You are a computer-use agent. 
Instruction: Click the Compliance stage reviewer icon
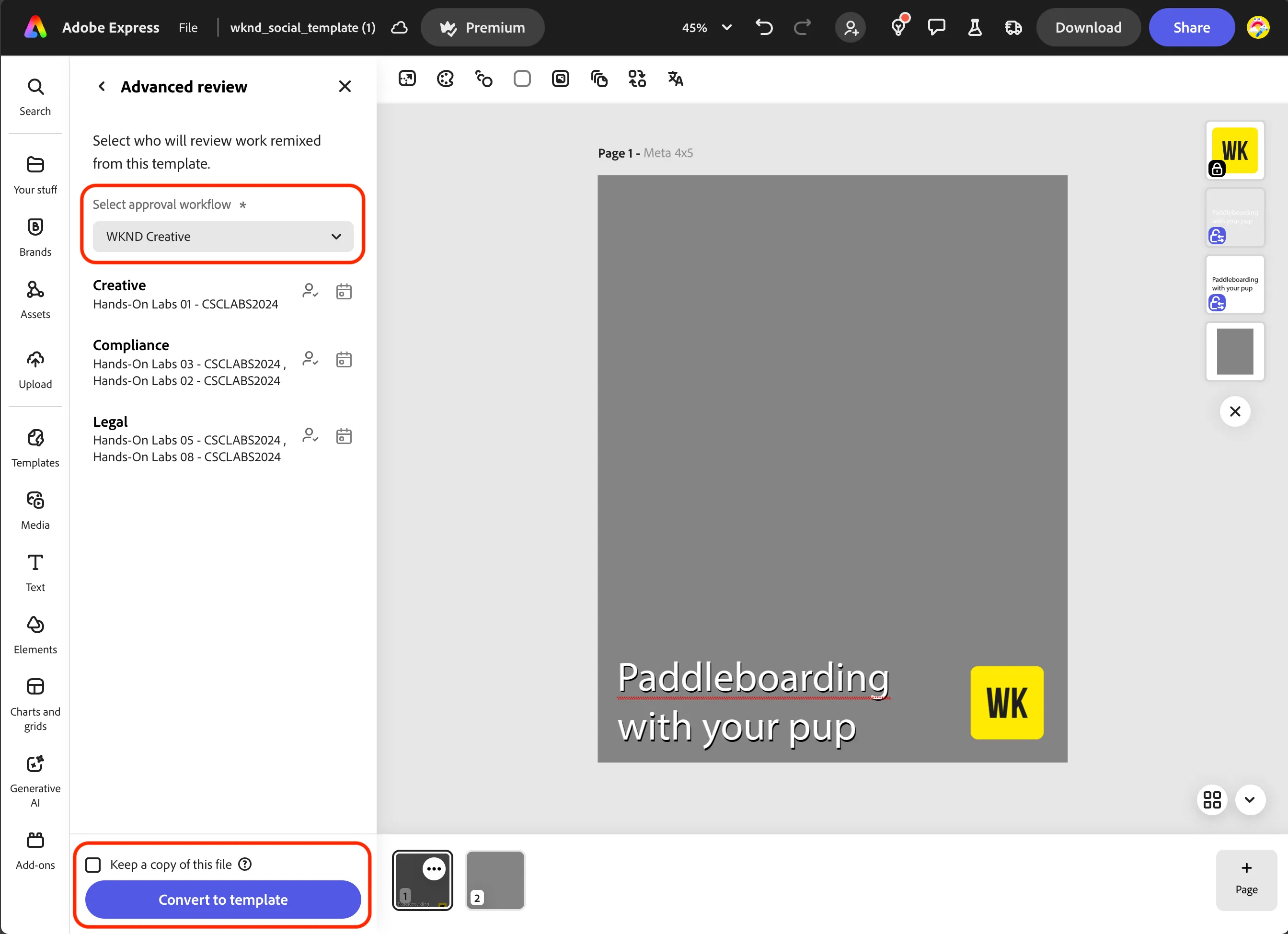[x=310, y=359]
